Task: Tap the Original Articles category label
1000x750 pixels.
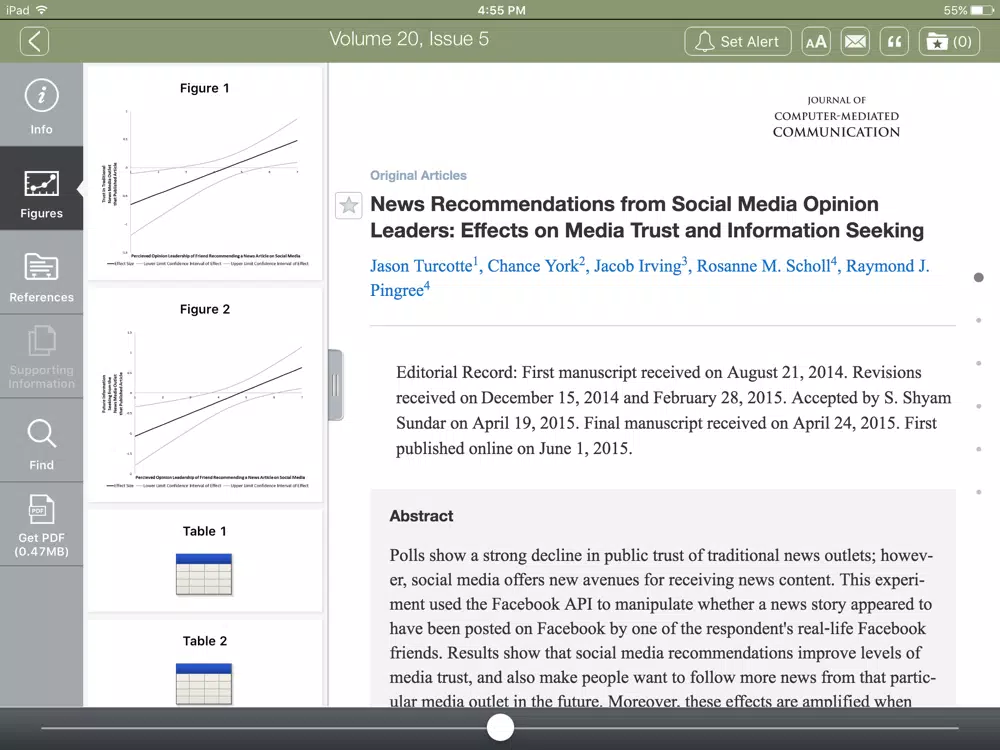Action: tap(418, 175)
